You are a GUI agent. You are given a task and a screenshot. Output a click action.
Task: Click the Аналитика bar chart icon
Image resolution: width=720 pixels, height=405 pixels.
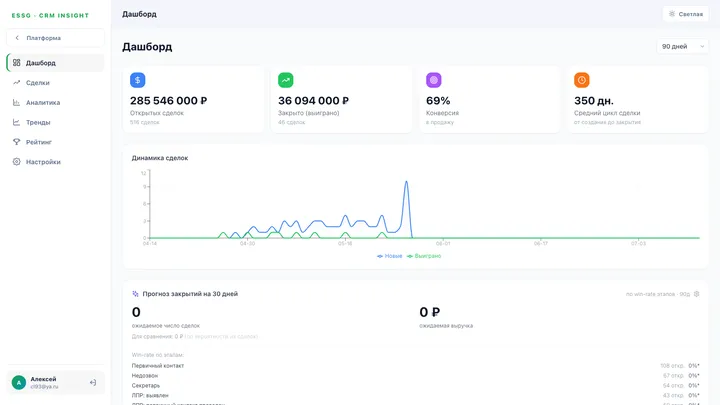pos(17,102)
